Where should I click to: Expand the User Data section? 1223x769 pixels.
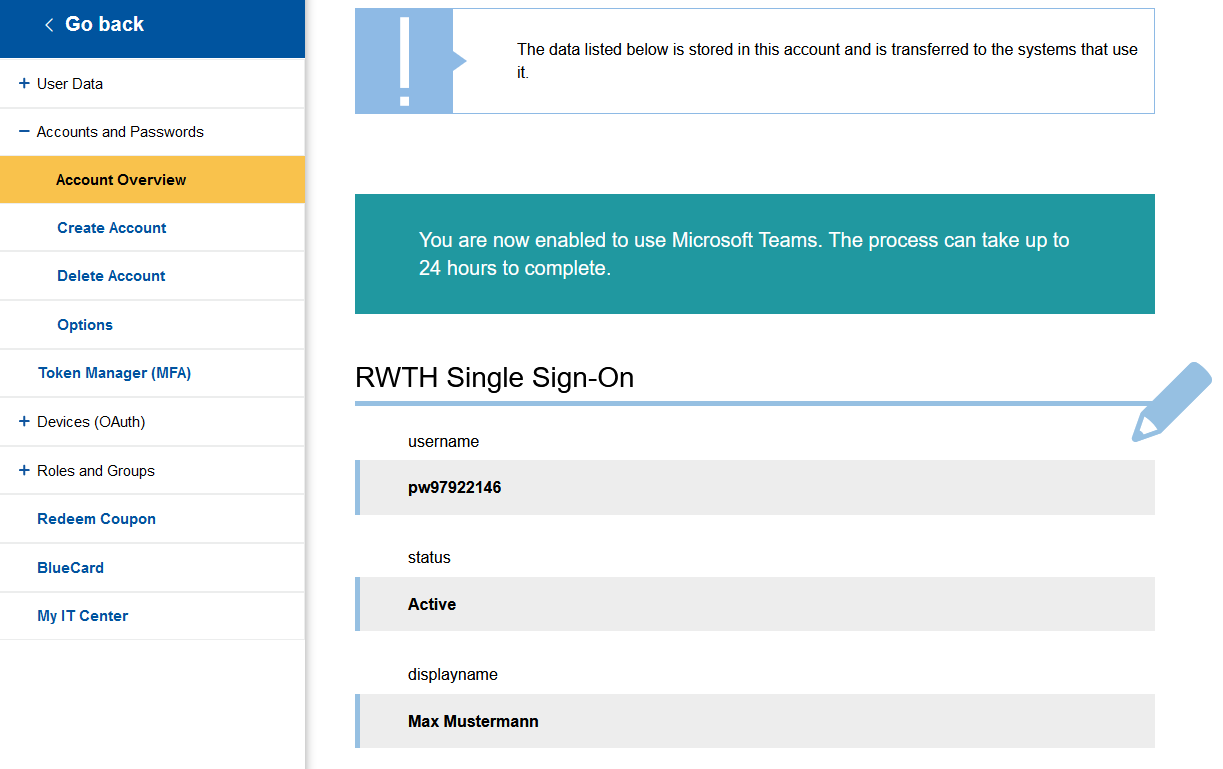[24, 84]
